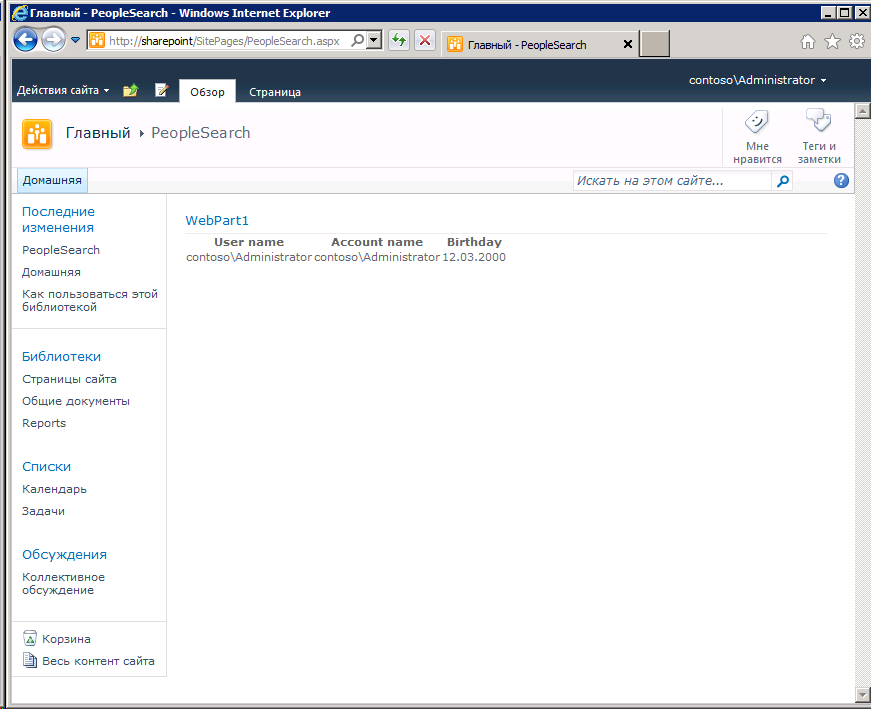Open the blue Help question icon
871x709 pixels.
coord(841,181)
